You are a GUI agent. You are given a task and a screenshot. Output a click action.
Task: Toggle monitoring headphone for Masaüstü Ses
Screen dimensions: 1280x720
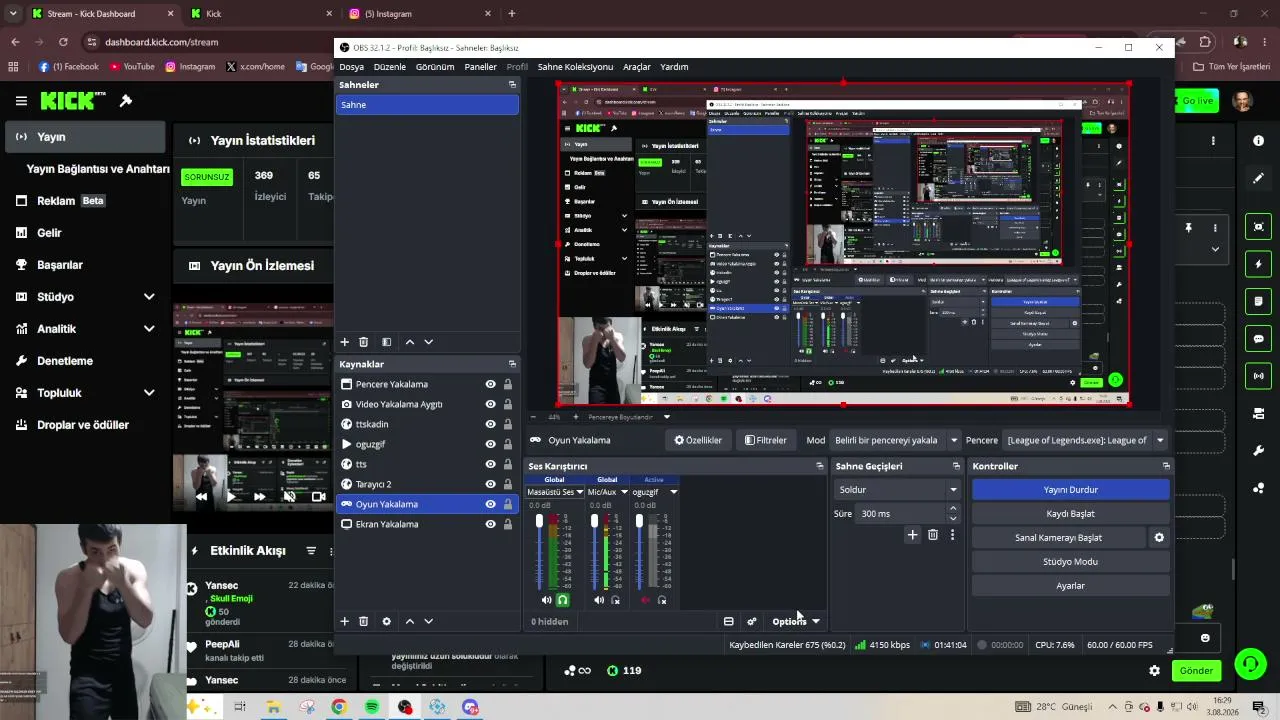[563, 600]
